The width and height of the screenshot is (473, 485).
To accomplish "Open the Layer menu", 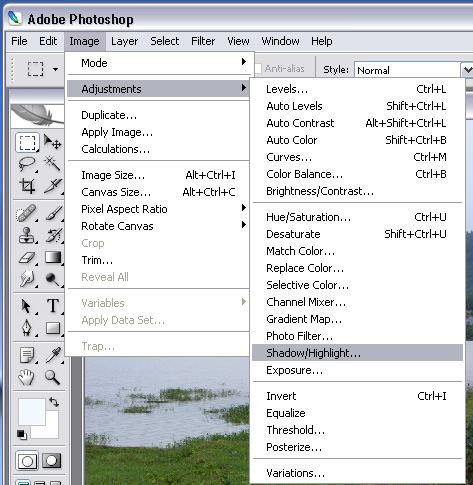I will pyautogui.click(x=124, y=41).
